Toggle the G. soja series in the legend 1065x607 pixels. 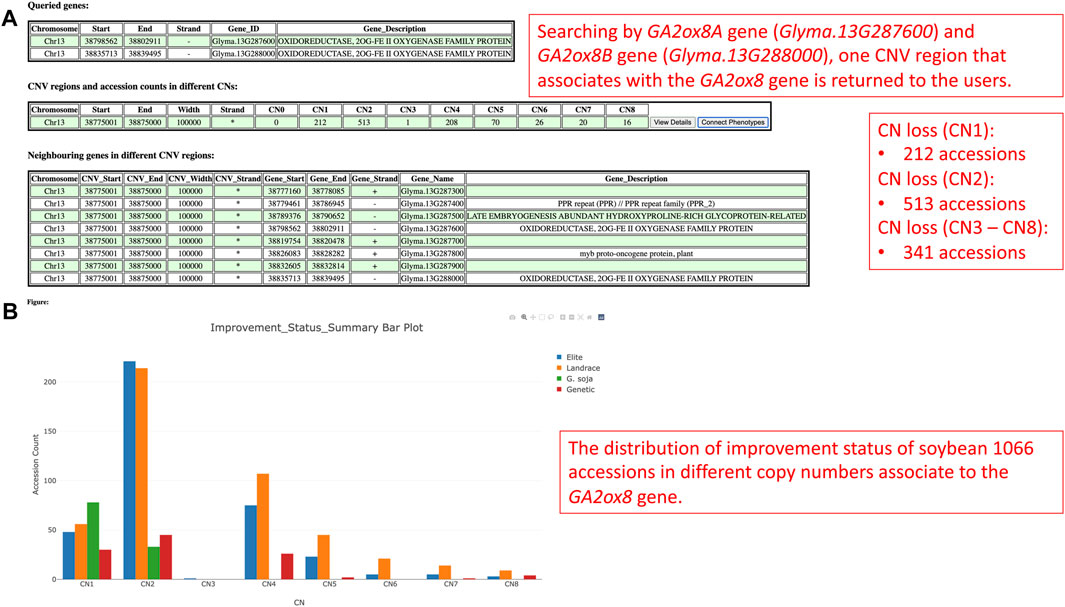pyautogui.click(x=575, y=379)
